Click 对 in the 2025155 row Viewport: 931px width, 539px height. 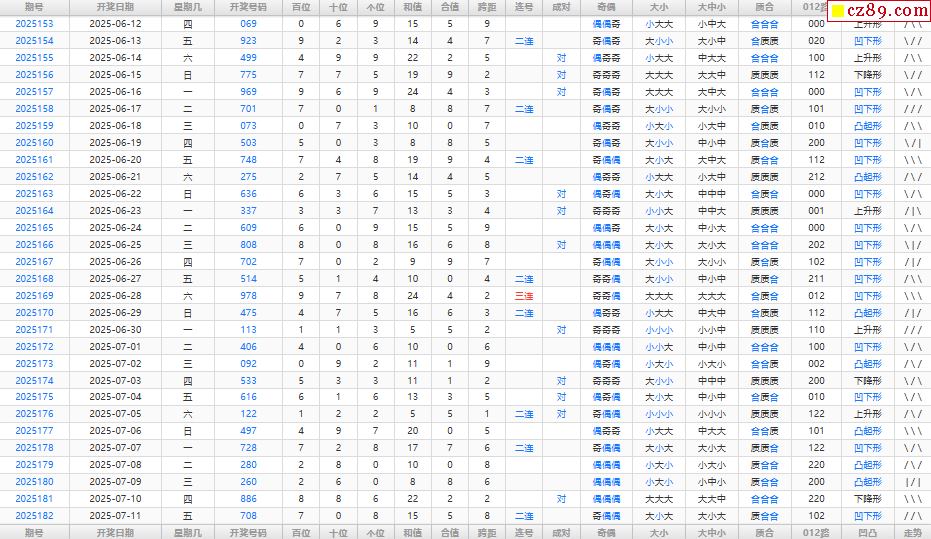561,58
